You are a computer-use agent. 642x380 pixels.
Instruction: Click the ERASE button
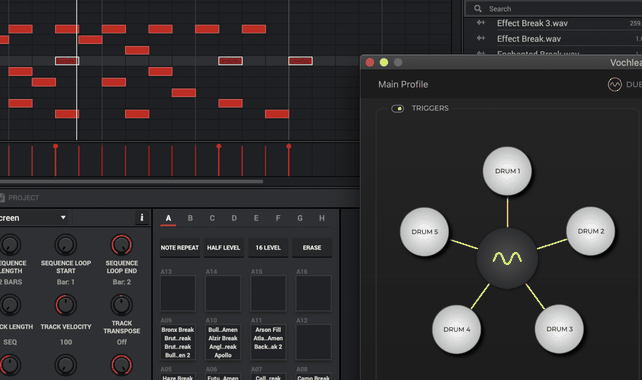point(312,248)
